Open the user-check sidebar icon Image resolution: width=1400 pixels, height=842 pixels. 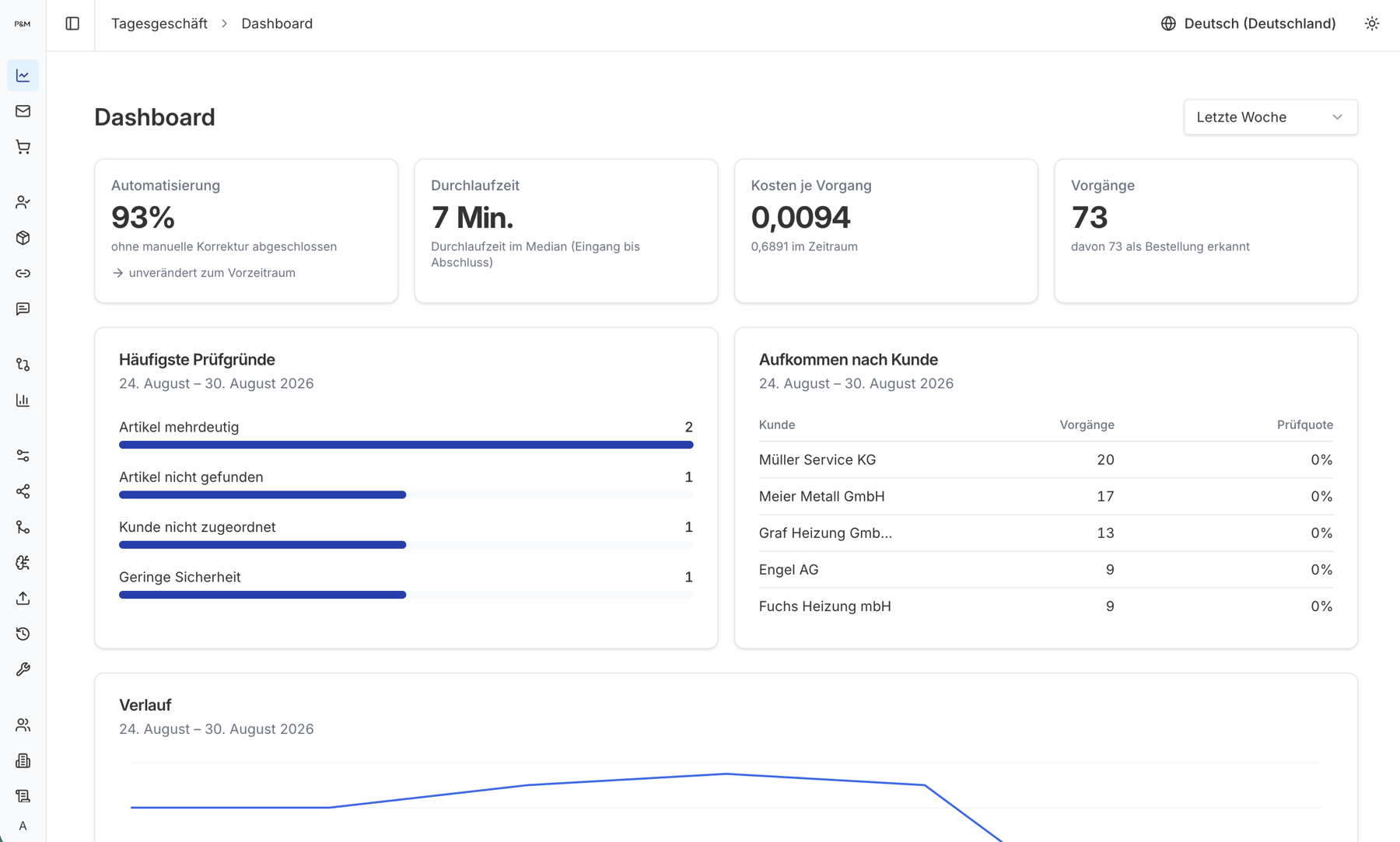point(23,202)
